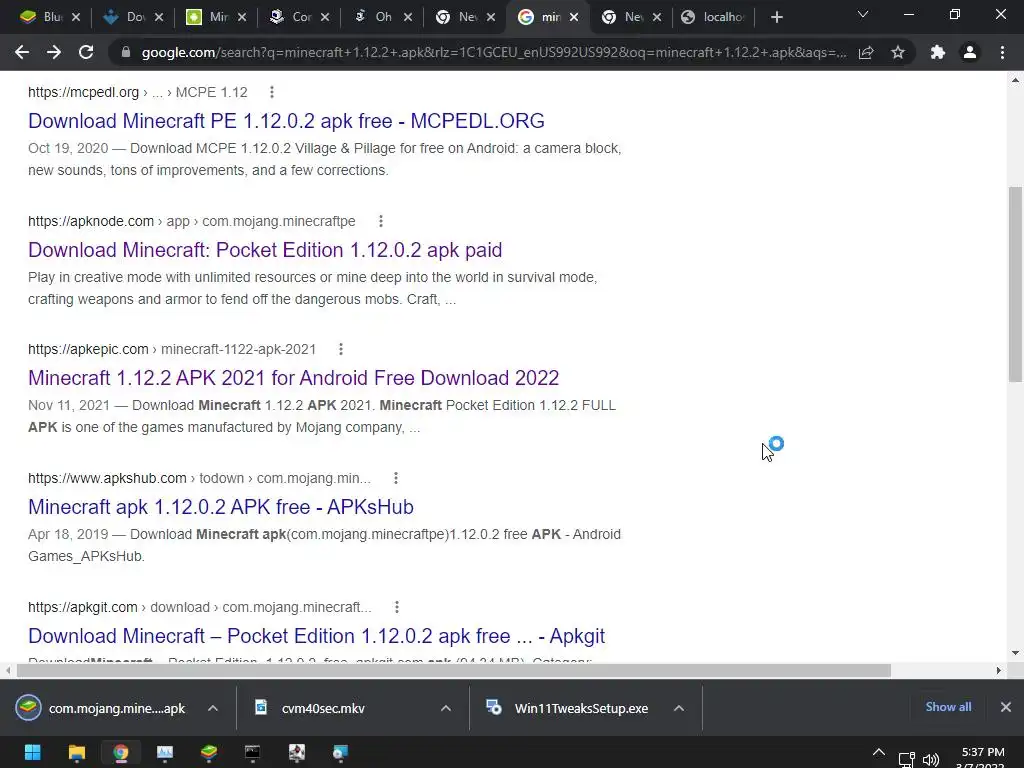Open Minecraft 1.12.2 APK 2021 Android link
Image resolution: width=1024 pixels, height=768 pixels.
click(x=293, y=378)
